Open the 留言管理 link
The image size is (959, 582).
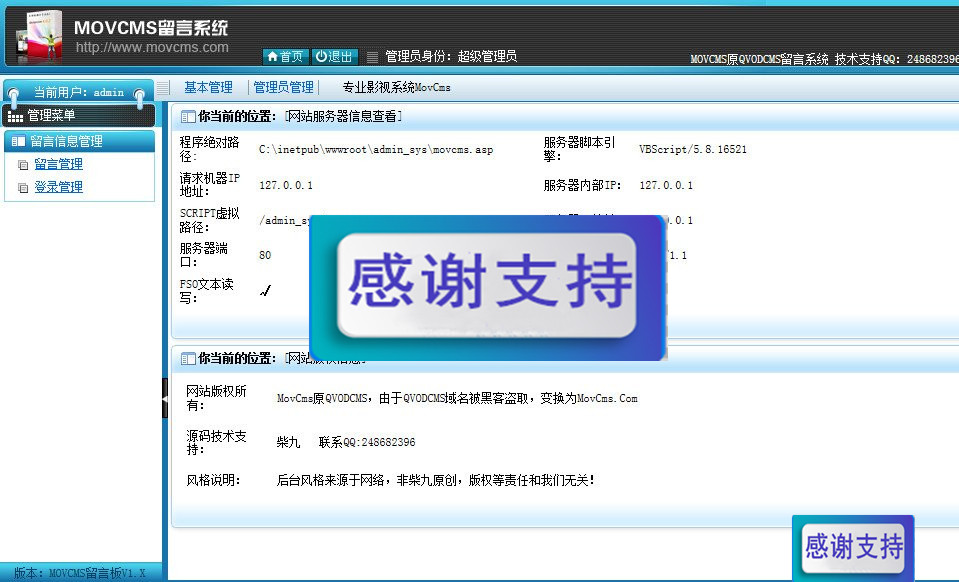coord(58,164)
